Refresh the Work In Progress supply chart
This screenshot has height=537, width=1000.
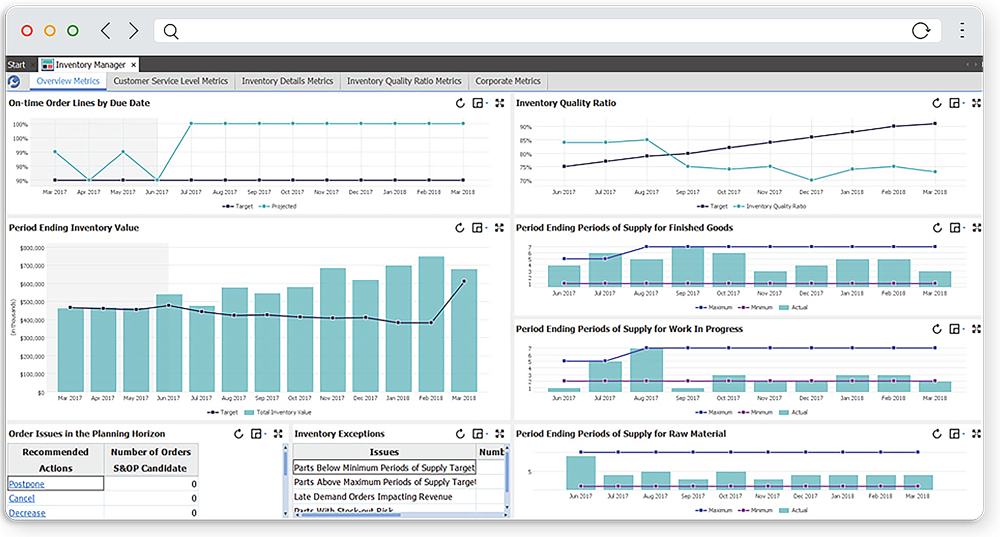click(x=937, y=329)
